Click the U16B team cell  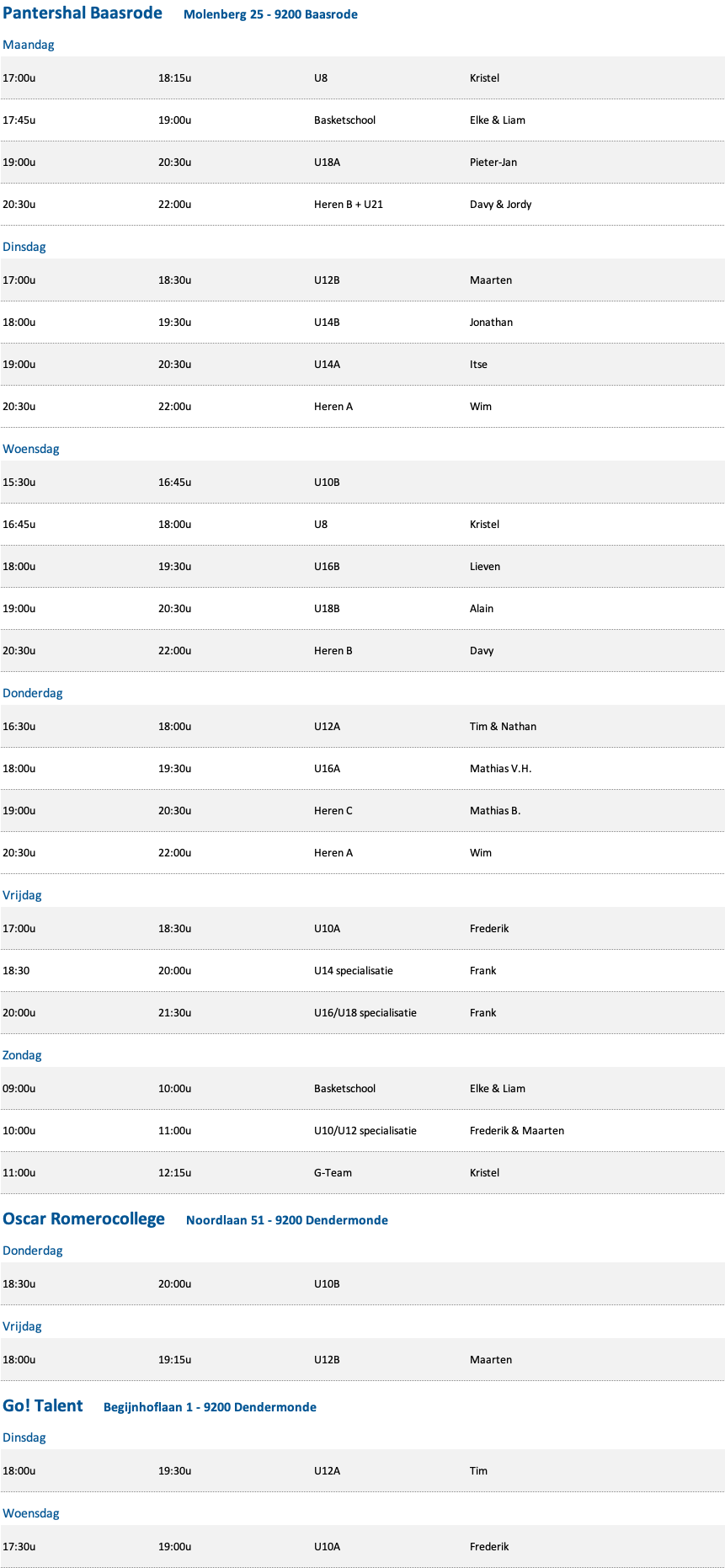(x=327, y=566)
